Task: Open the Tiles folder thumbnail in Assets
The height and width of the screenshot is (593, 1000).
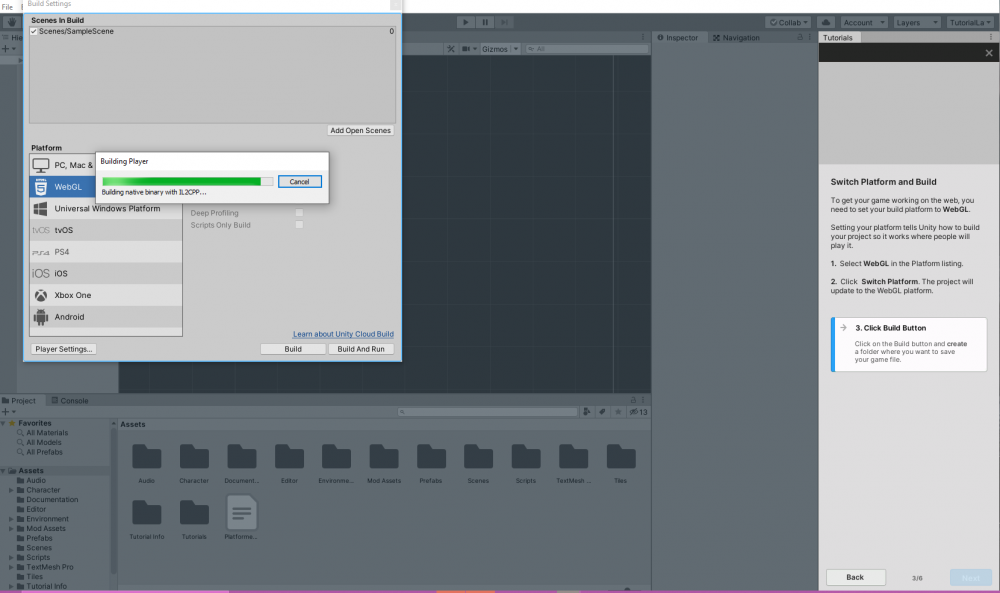Action: coord(621,457)
